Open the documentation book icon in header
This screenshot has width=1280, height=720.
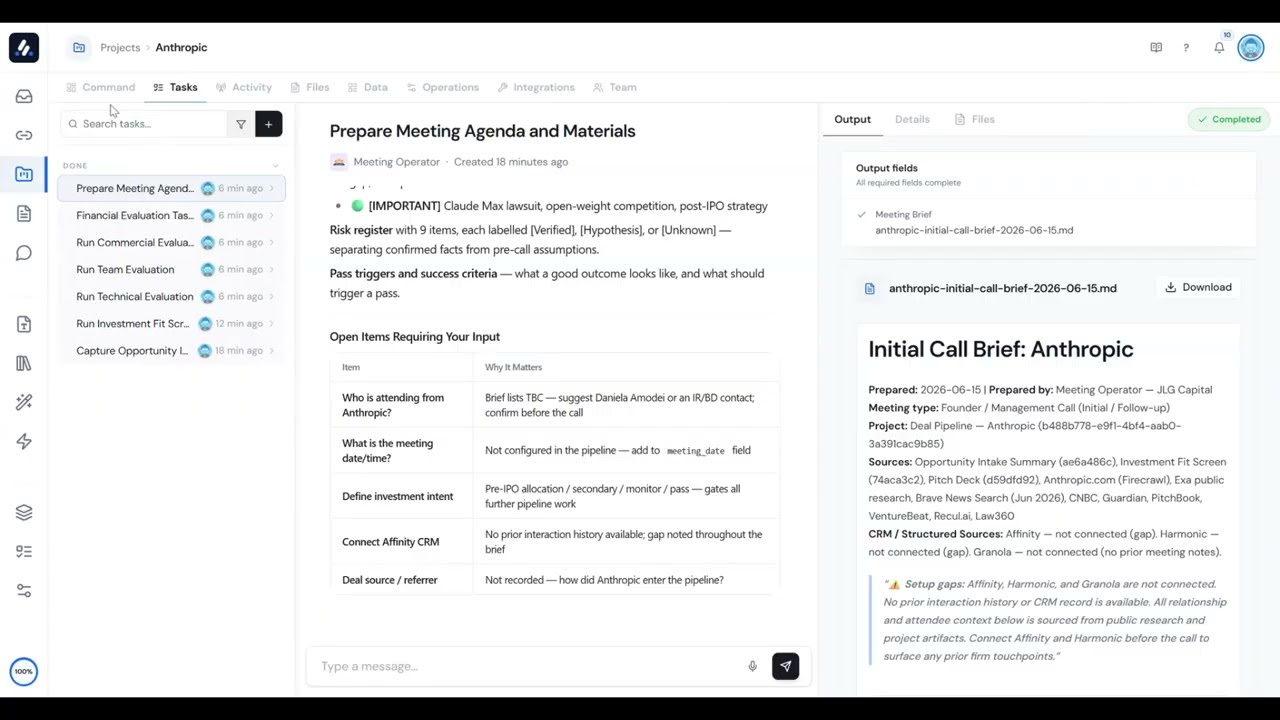[1156, 47]
